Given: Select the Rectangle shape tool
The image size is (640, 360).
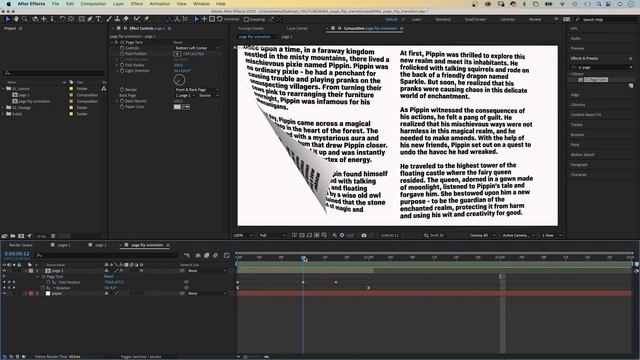Looking at the screenshot, I should click(x=82, y=19).
